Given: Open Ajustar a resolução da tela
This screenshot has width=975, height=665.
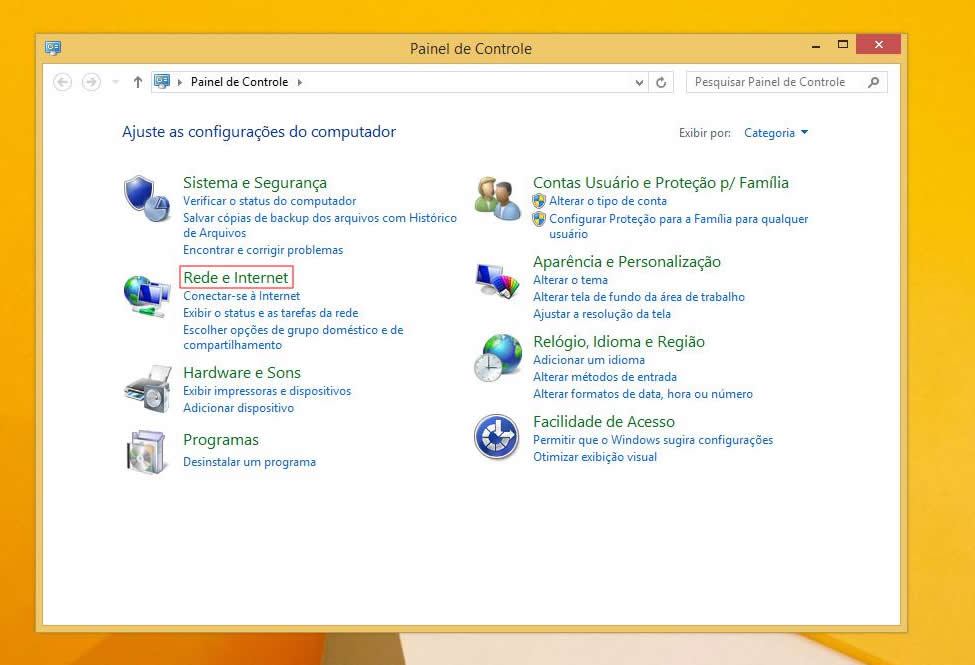Looking at the screenshot, I should (601, 313).
